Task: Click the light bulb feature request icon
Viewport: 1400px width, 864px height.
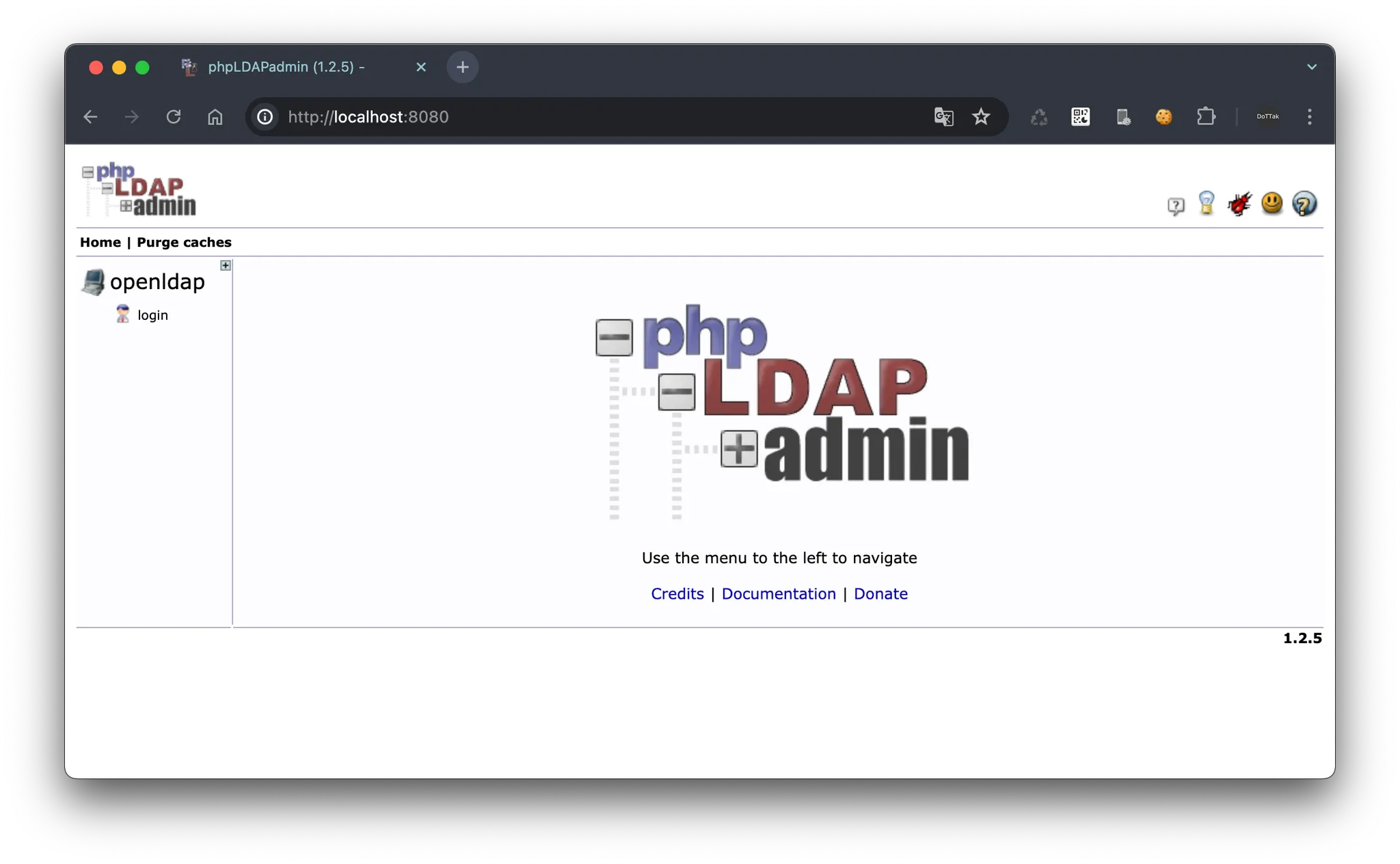Action: tap(1207, 204)
